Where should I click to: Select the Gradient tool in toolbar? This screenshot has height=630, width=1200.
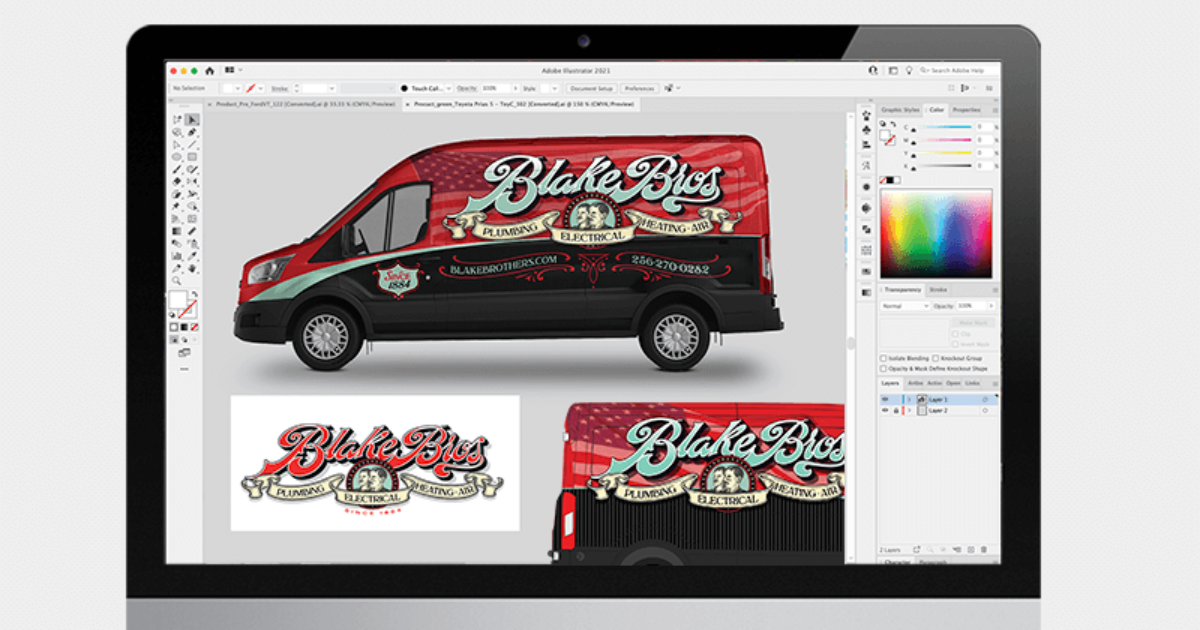177,231
